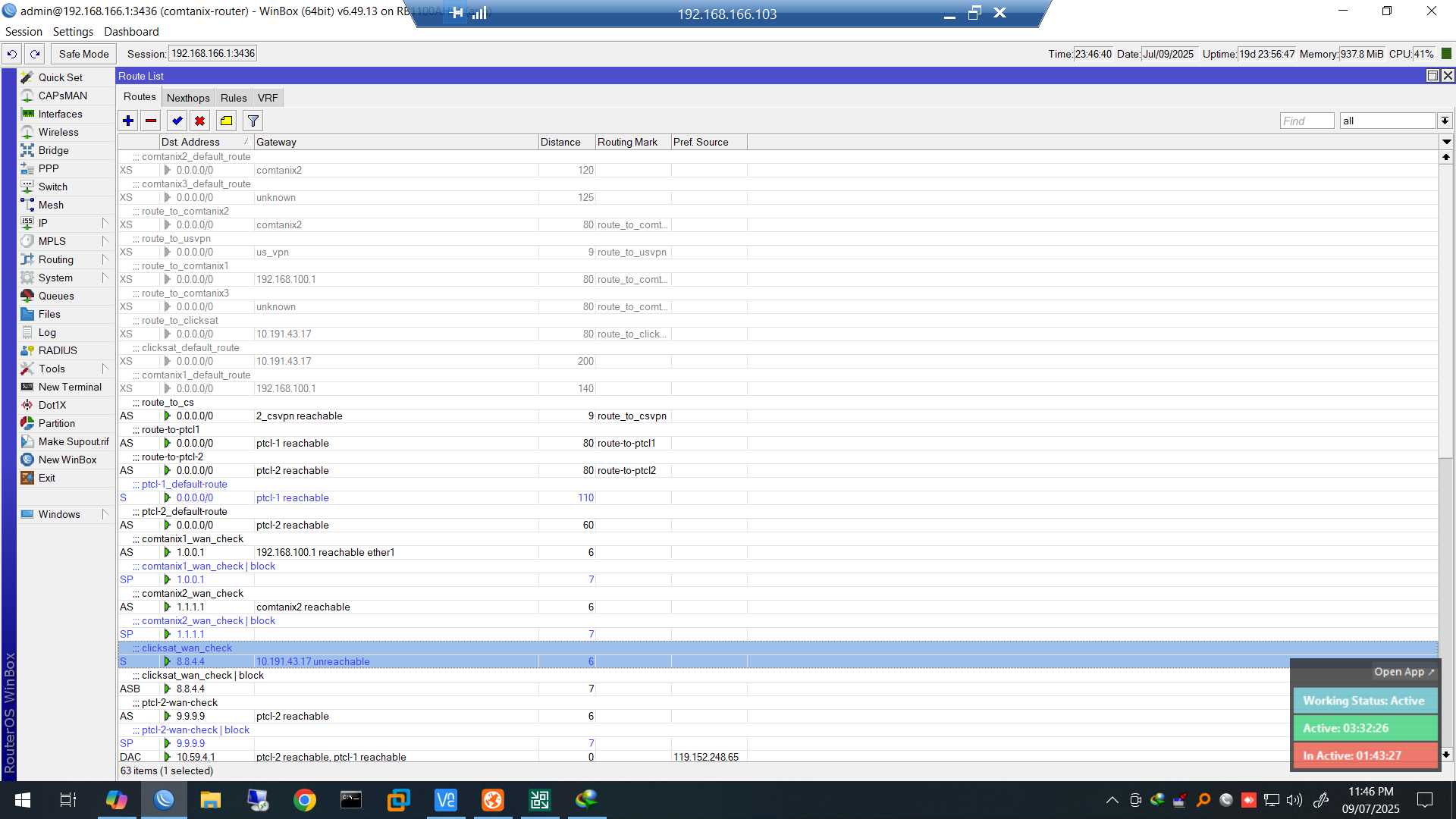Switch to the Rules tab

[x=234, y=98]
